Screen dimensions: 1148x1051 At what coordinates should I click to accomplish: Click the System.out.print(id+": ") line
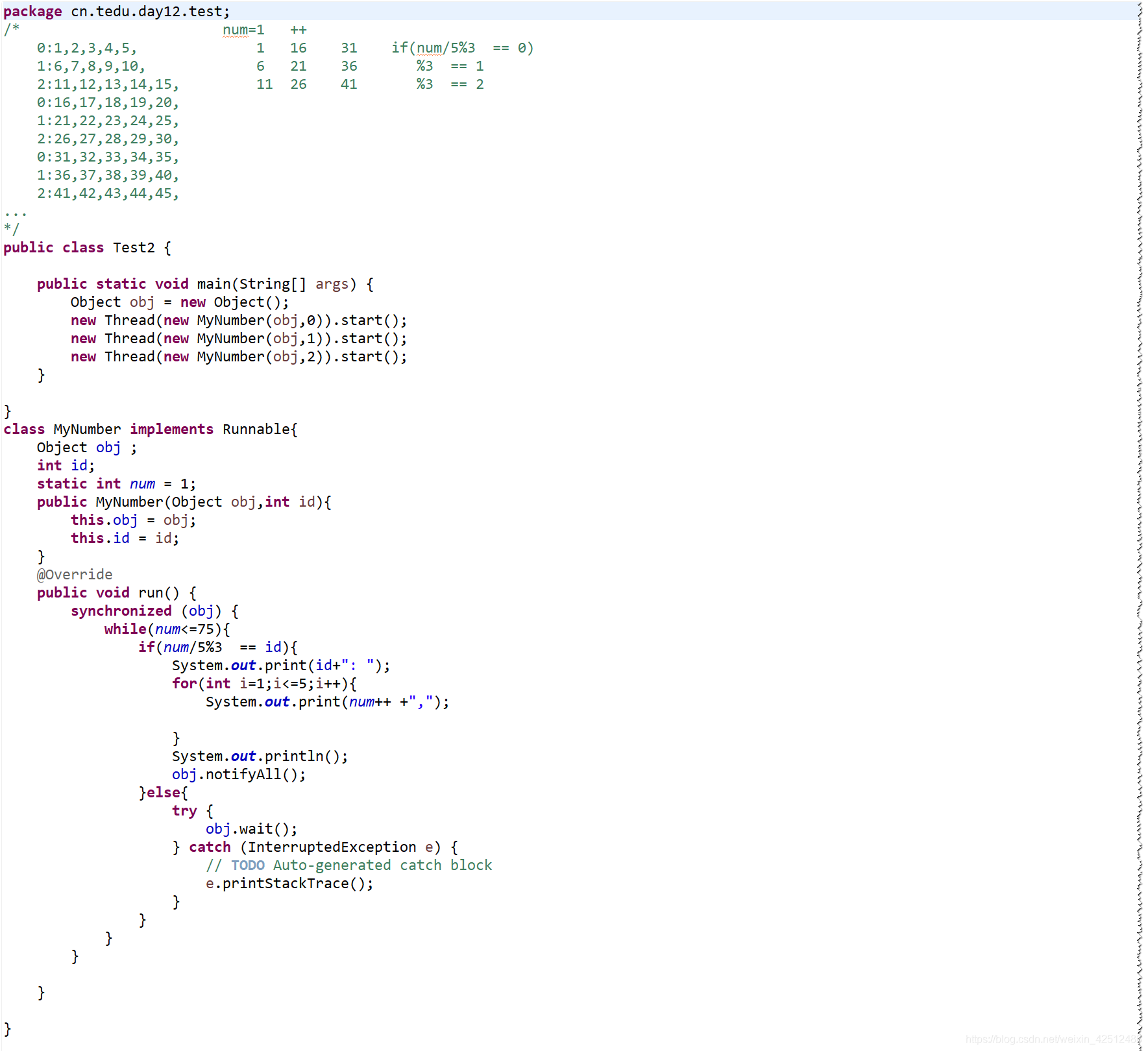click(281, 665)
